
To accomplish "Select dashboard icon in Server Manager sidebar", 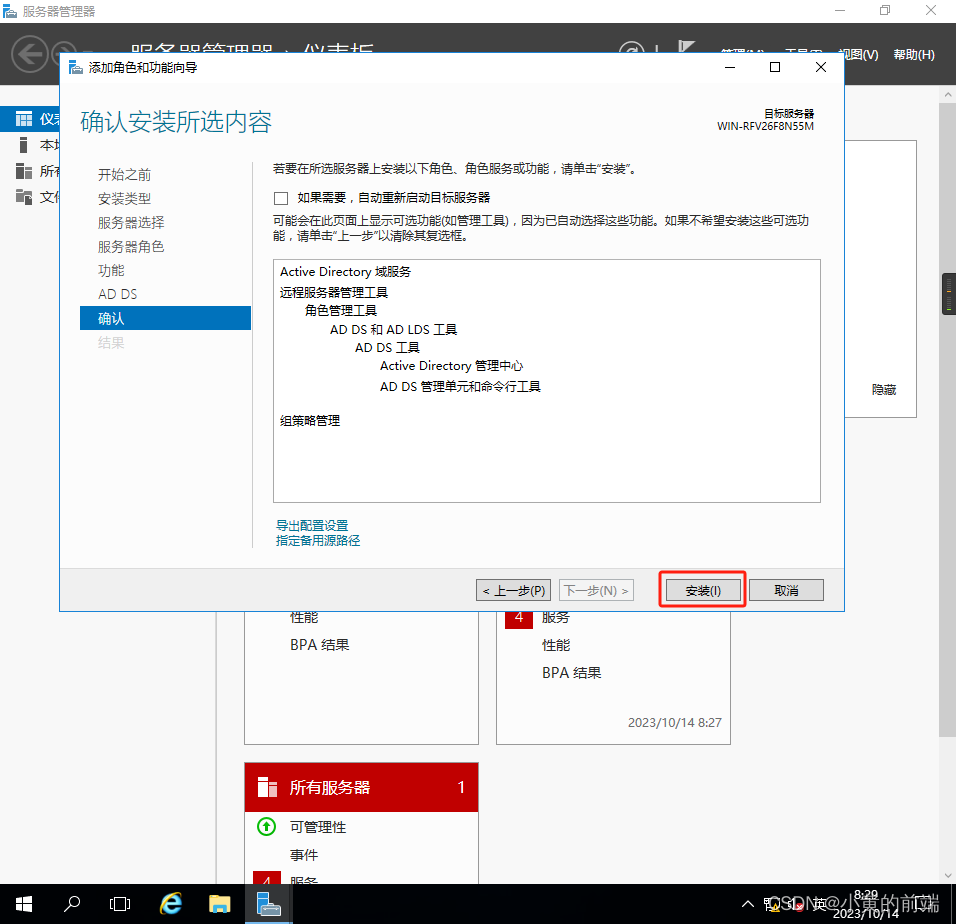I will [x=24, y=119].
